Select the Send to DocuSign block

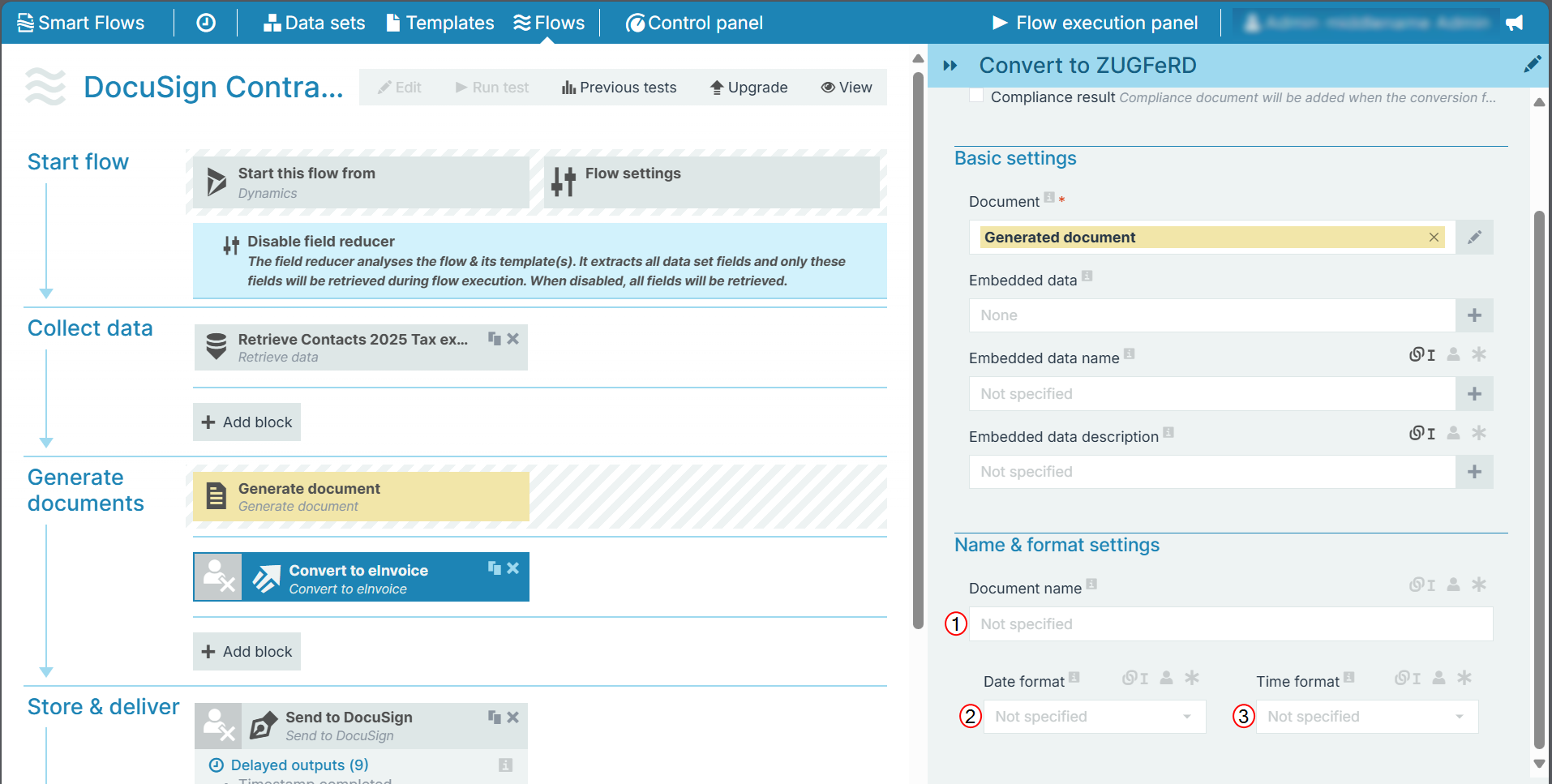[361, 726]
